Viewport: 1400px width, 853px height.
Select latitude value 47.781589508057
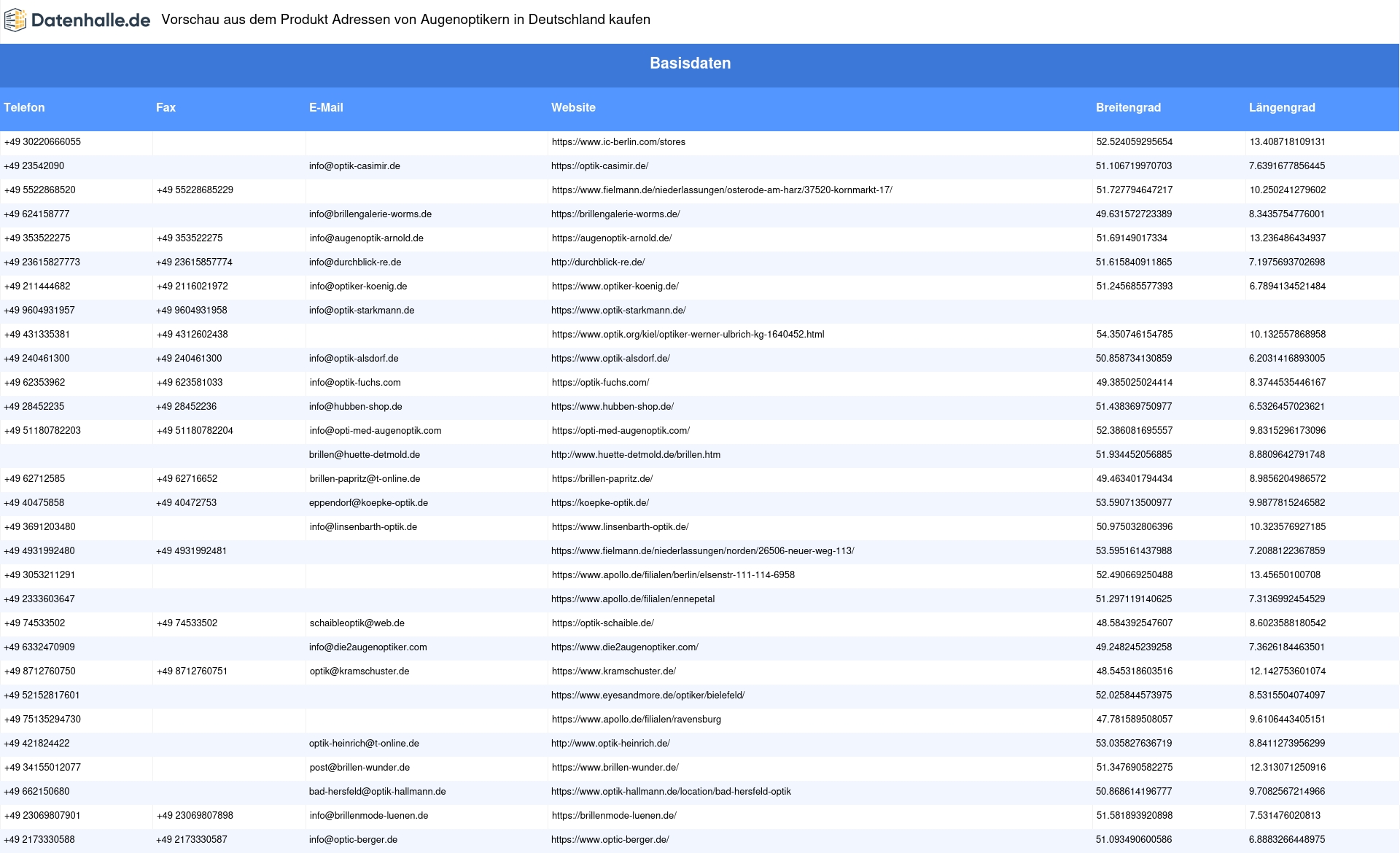(1135, 720)
